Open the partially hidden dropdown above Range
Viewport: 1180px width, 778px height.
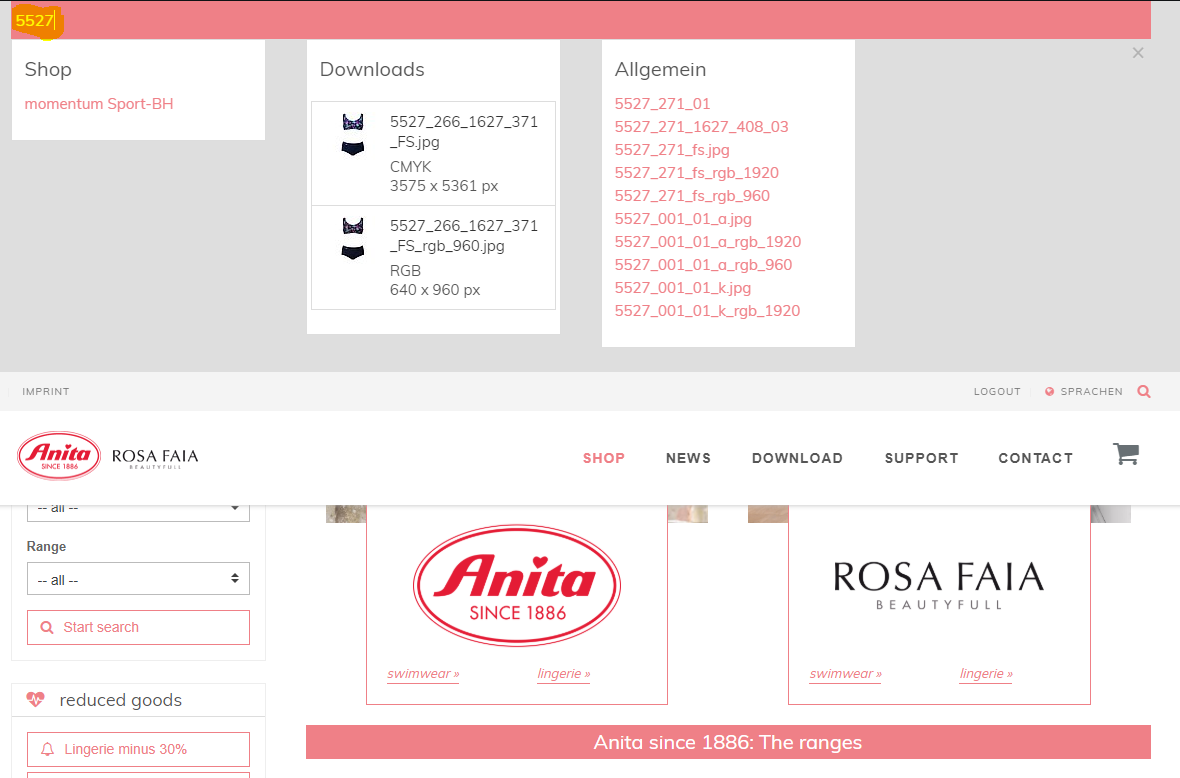pos(138,508)
